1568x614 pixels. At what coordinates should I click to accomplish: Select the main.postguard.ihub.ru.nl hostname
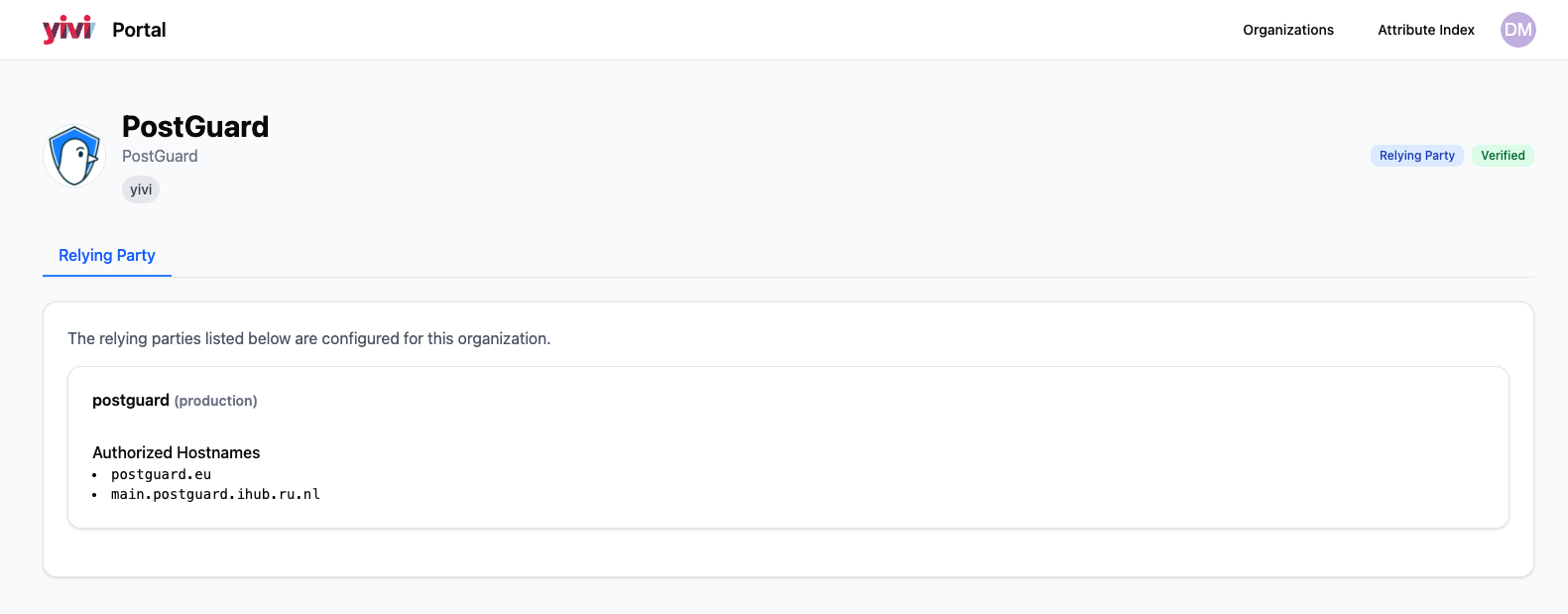[215, 494]
